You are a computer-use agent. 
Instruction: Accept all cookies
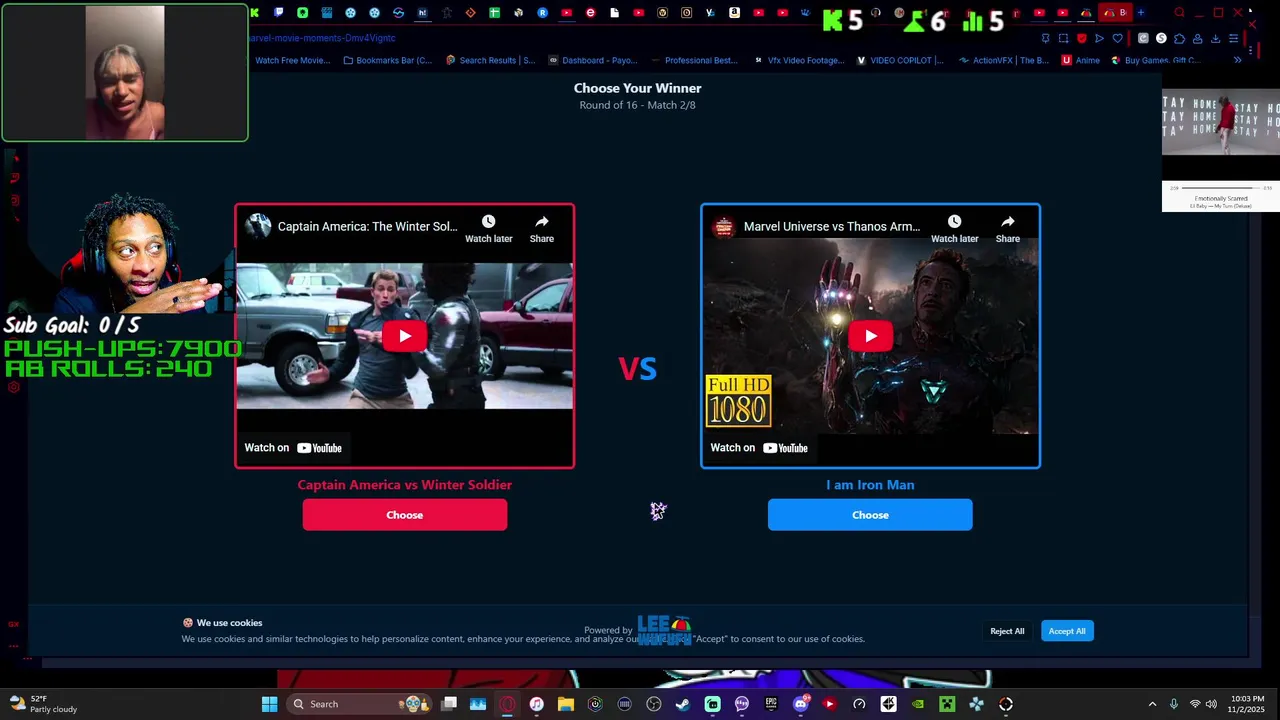[1067, 631]
